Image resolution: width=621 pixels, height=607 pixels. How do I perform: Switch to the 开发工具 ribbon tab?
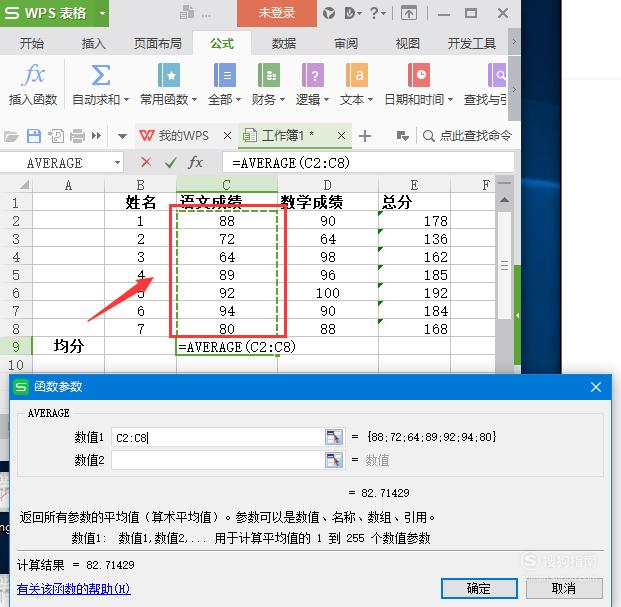click(x=472, y=43)
